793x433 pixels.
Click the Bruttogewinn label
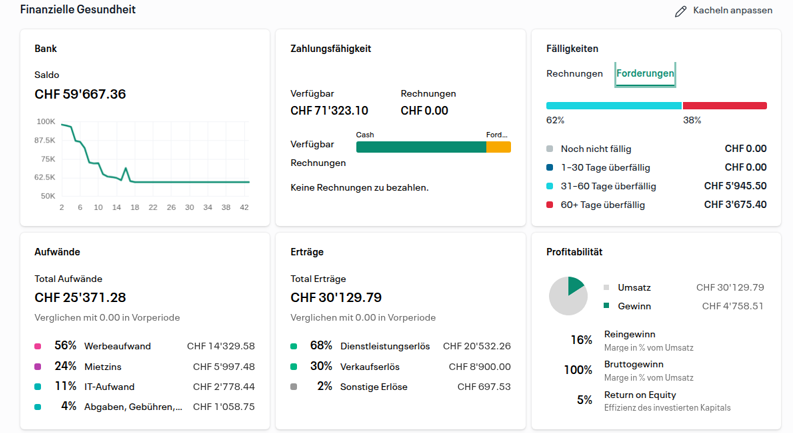(x=634, y=364)
